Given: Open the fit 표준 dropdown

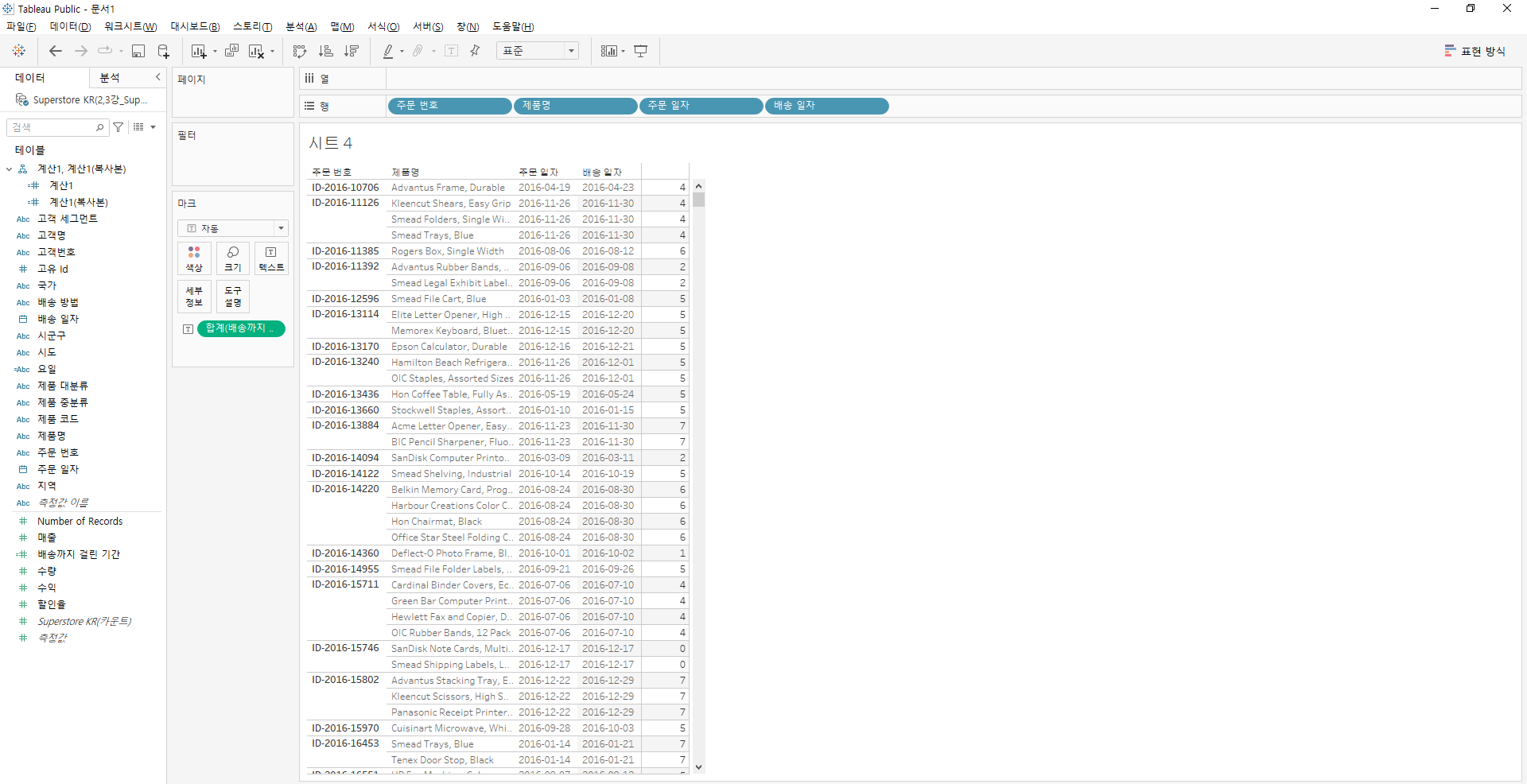Looking at the screenshot, I should pos(538,51).
